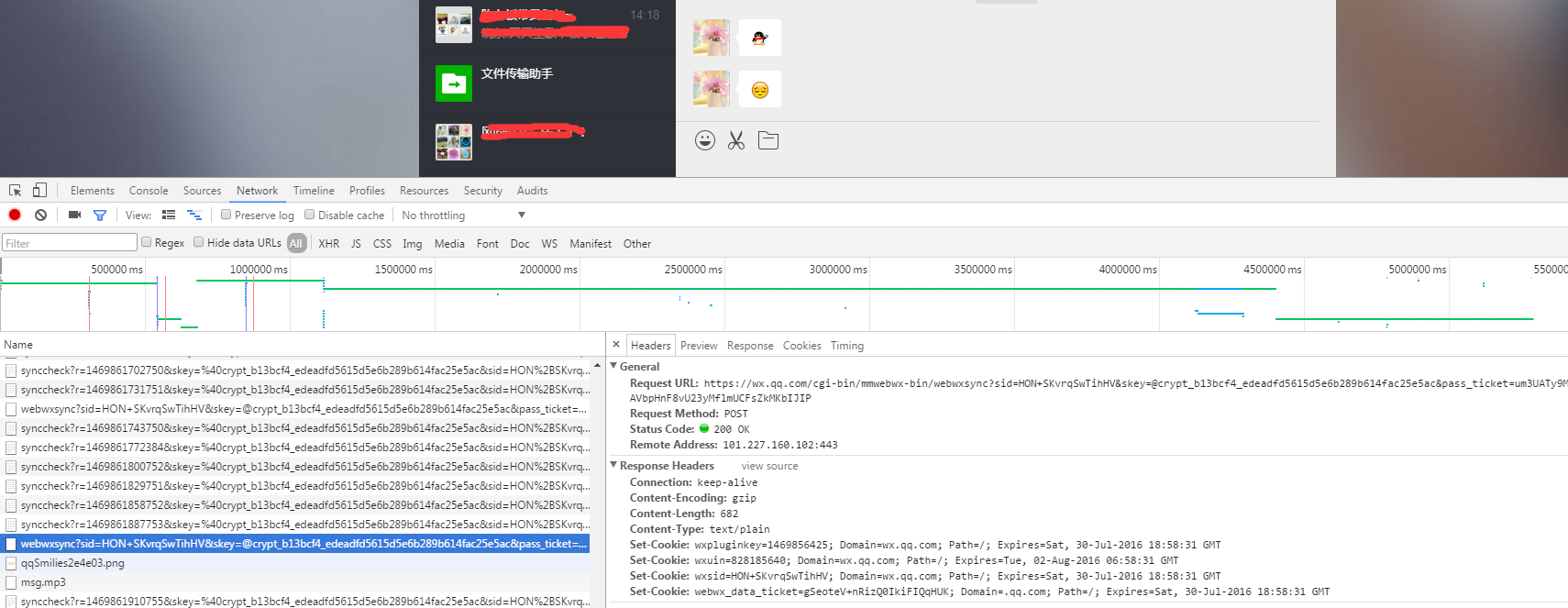Filter requests by Manifest

pyautogui.click(x=591, y=243)
